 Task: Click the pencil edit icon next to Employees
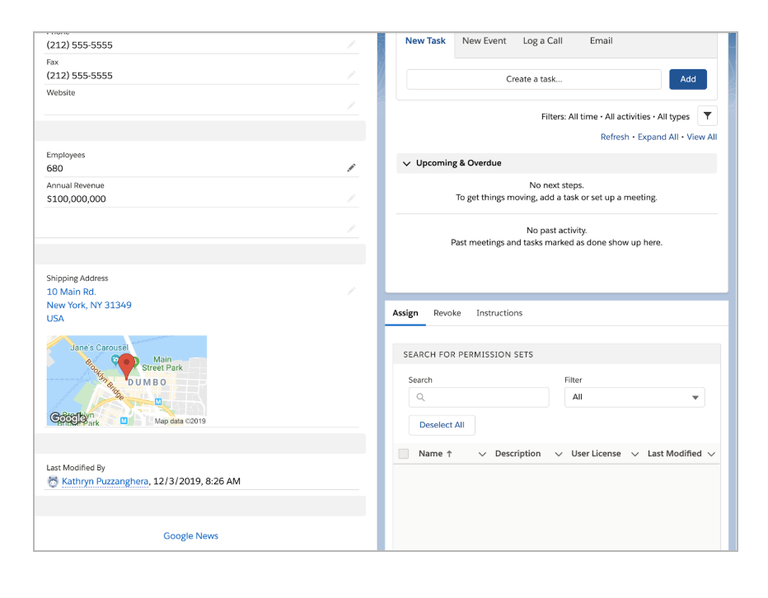pyautogui.click(x=351, y=168)
